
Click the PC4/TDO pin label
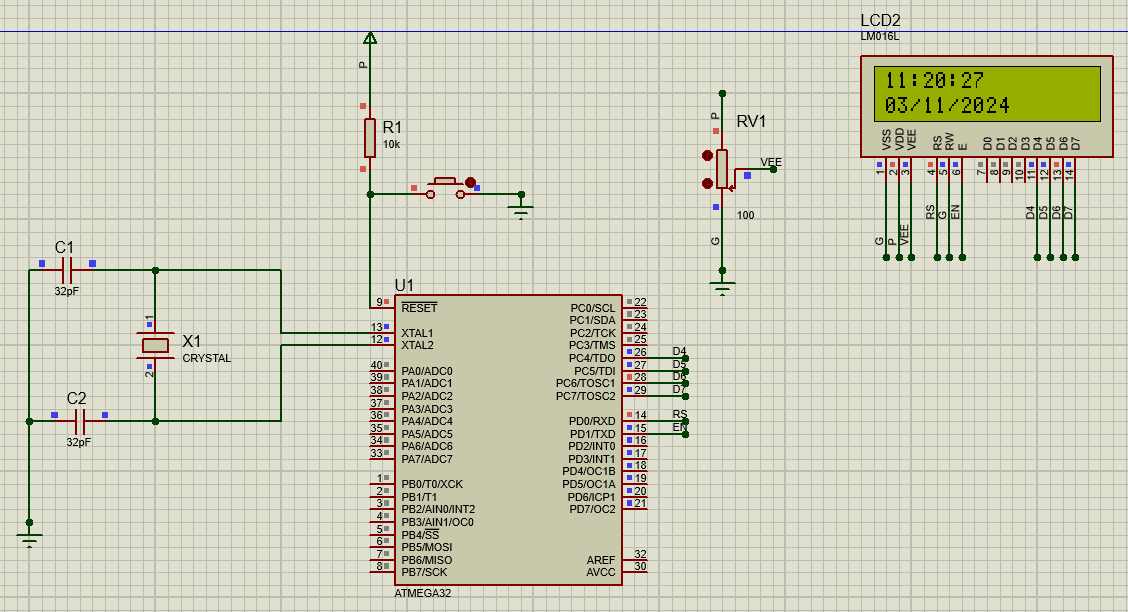[x=592, y=358]
